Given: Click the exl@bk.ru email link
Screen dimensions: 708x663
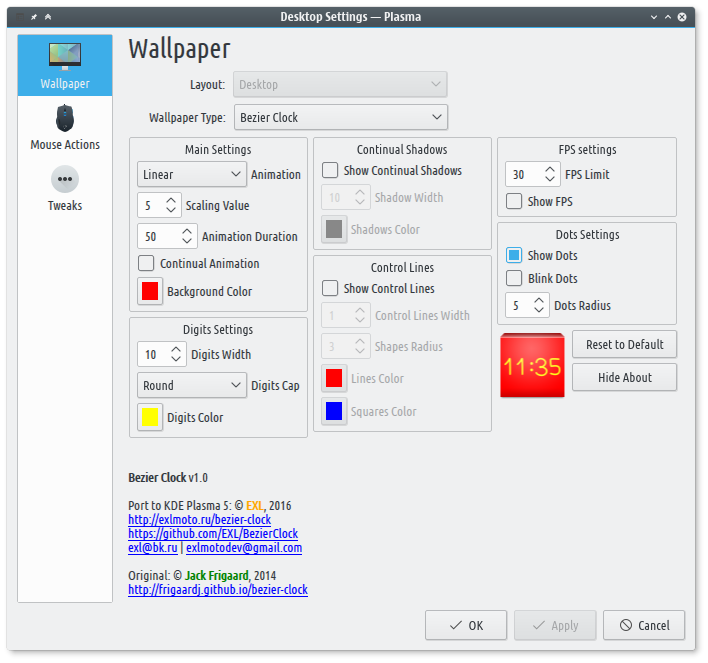Looking at the screenshot, I should coord(153,547).
